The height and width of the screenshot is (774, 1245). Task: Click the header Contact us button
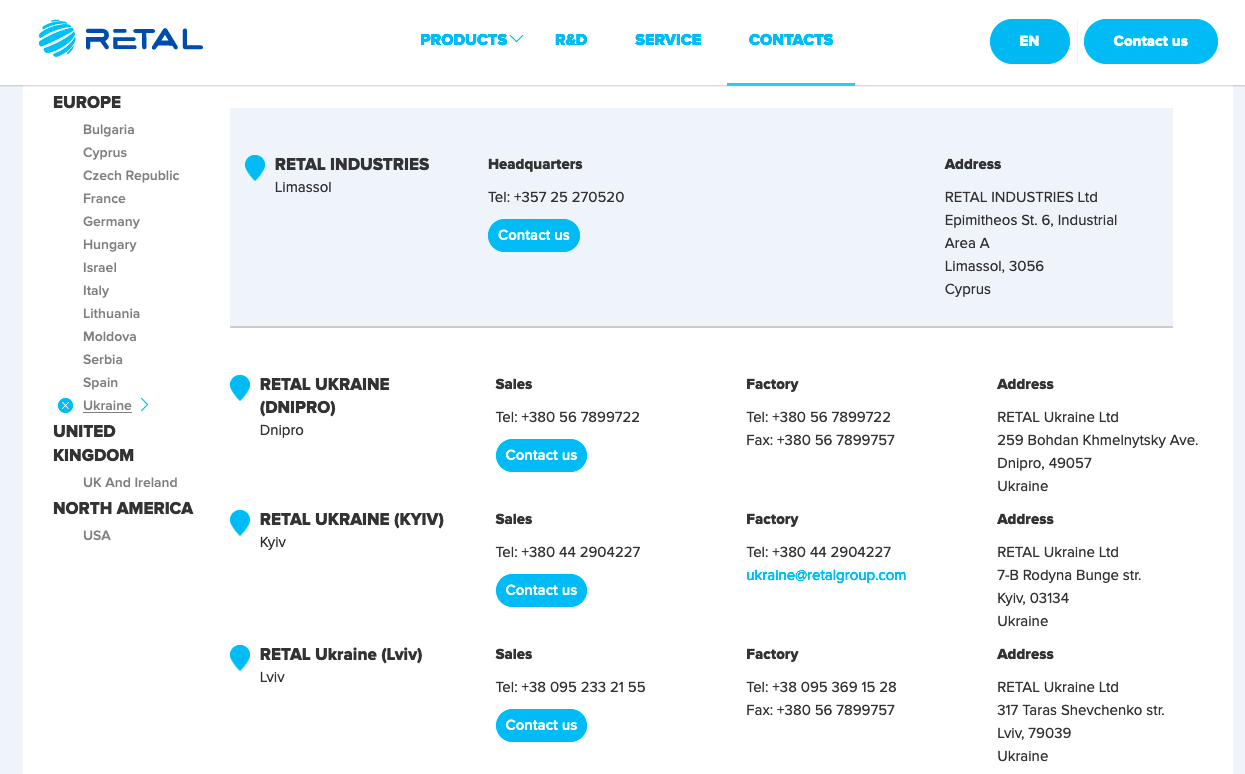pyautogui.click(x=1151, y=41)
